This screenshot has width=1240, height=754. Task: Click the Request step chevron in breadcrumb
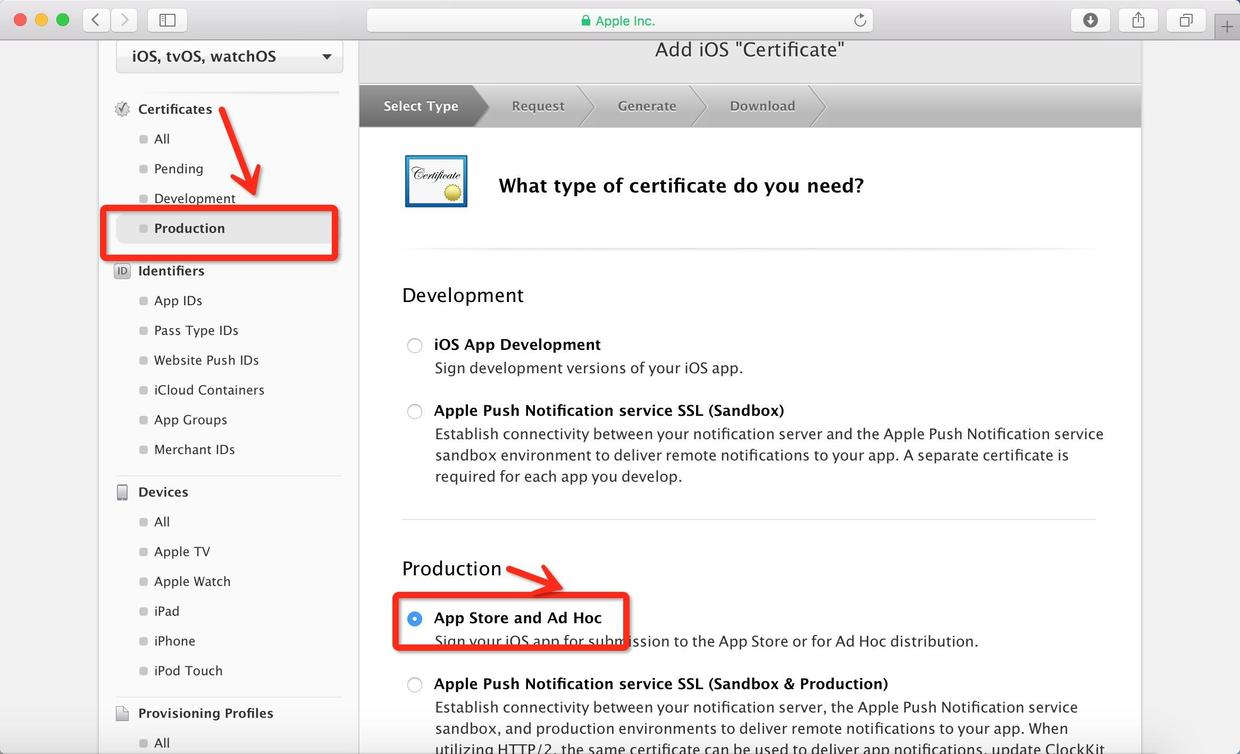[x=537, y=105]
